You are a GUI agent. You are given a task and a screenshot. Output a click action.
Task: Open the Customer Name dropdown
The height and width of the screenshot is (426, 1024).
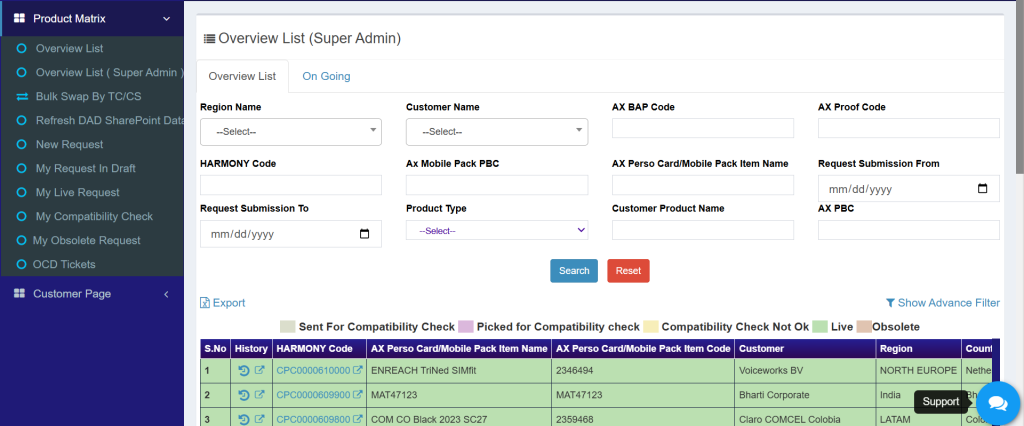click(496, 131)
